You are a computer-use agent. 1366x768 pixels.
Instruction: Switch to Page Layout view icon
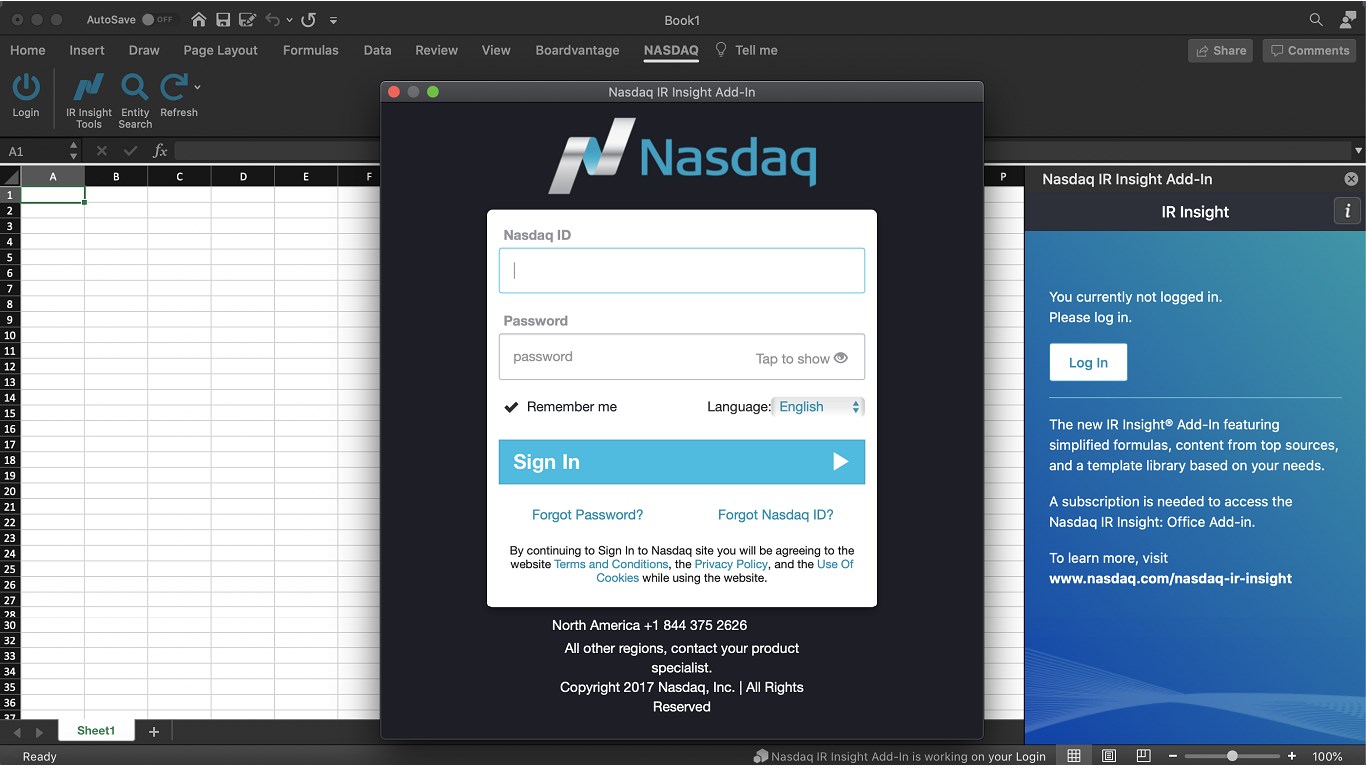point(1109,756)
